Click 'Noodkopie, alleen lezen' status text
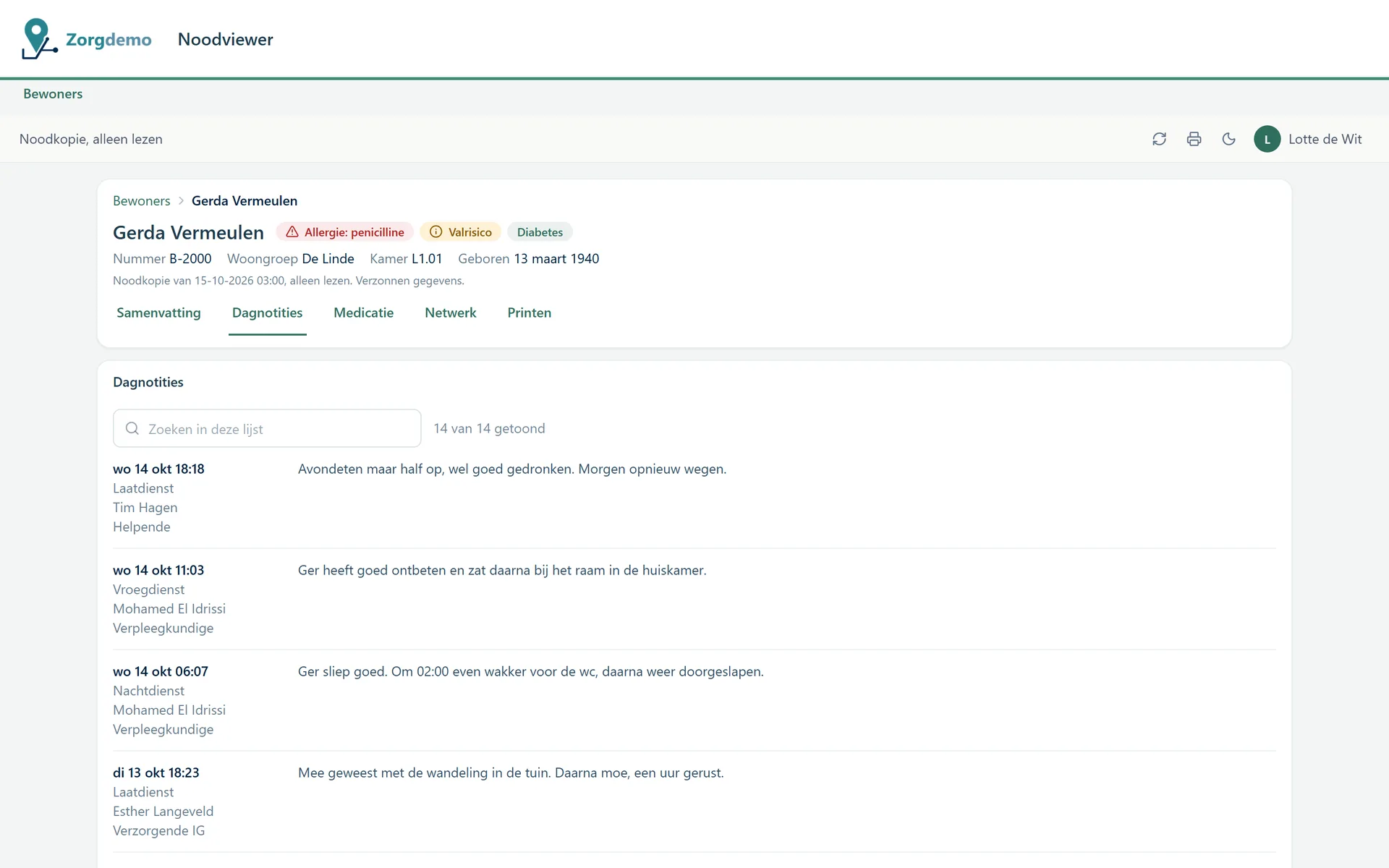 91,139
